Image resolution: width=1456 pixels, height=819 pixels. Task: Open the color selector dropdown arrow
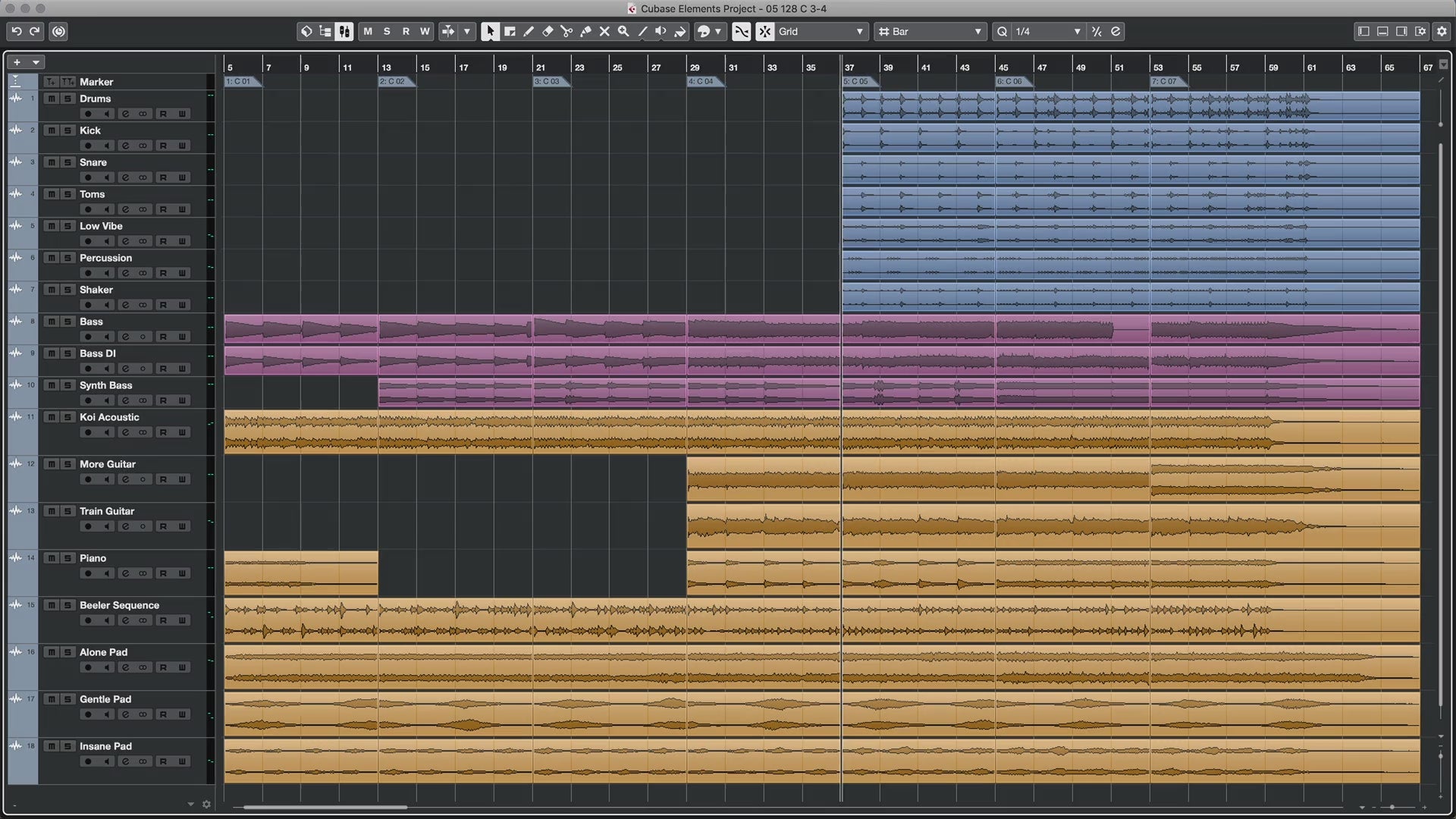pos(717,31)
